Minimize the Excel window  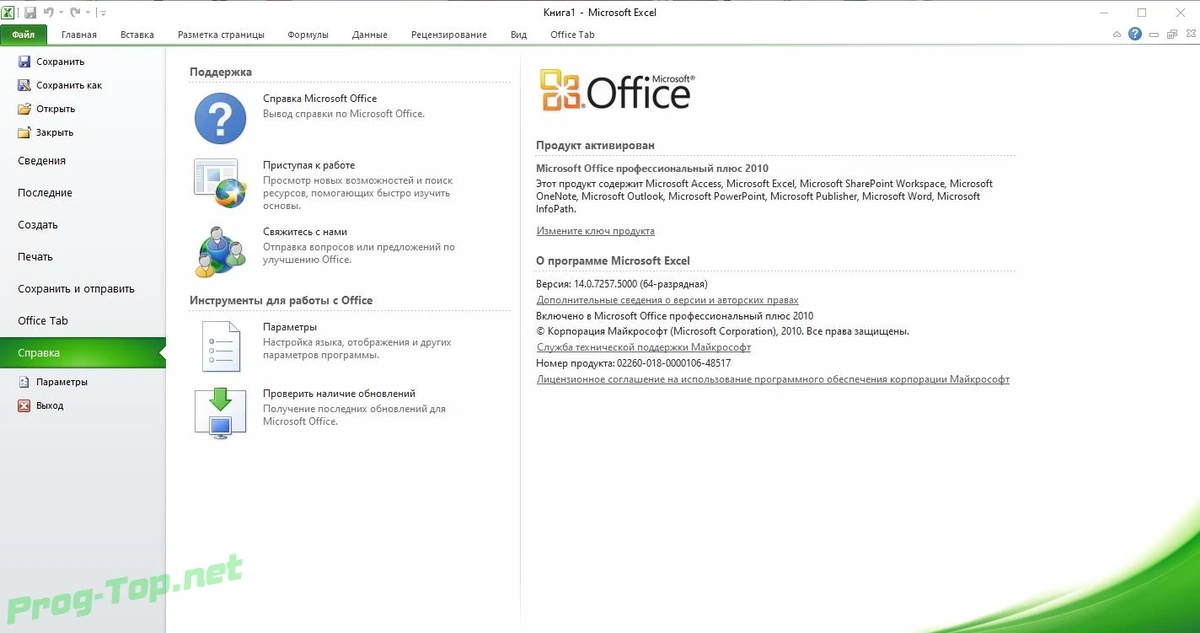click(1104, 12)
